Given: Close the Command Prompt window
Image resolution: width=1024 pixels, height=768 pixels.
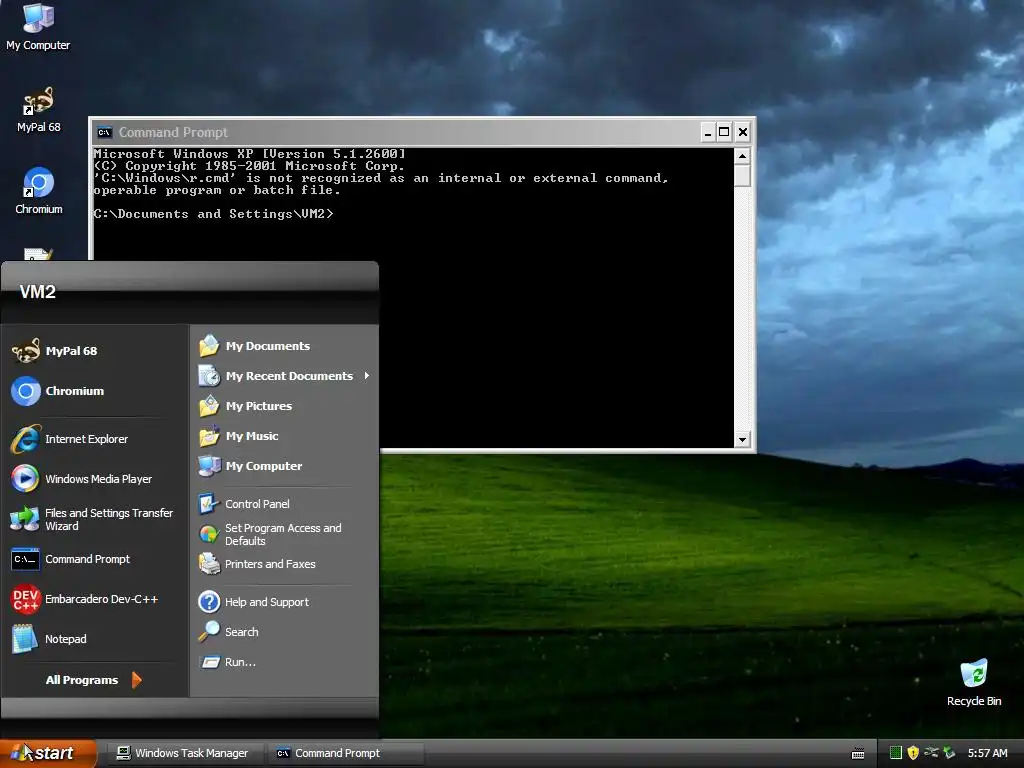Looking at the screenshot, I should click(x=743, y=133).
